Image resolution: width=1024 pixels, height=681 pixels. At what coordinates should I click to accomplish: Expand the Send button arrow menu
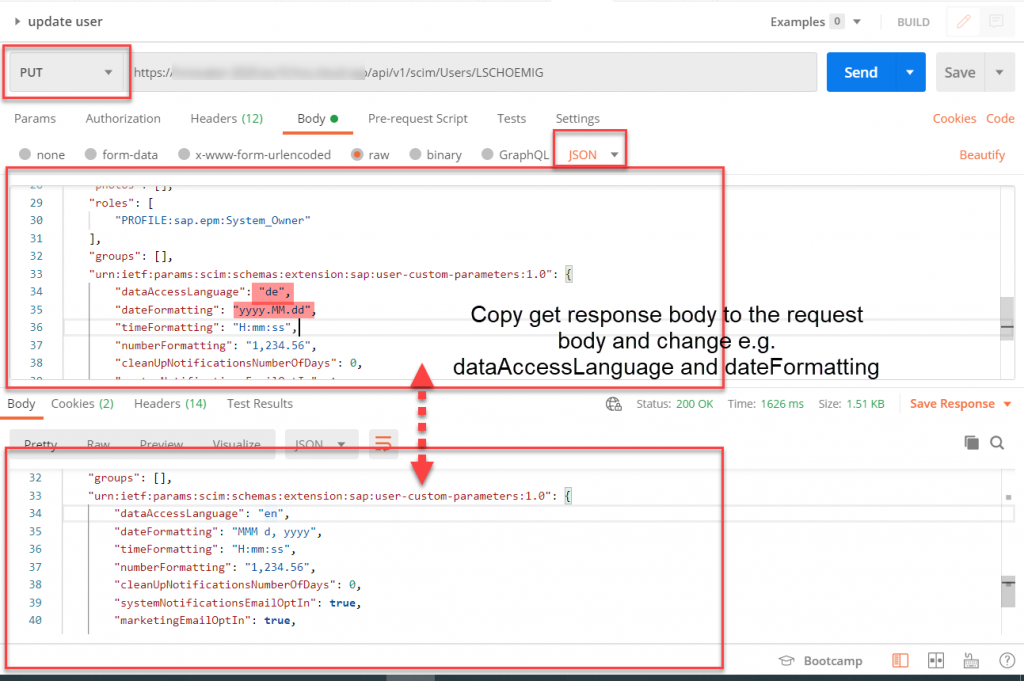coord(910,72)
